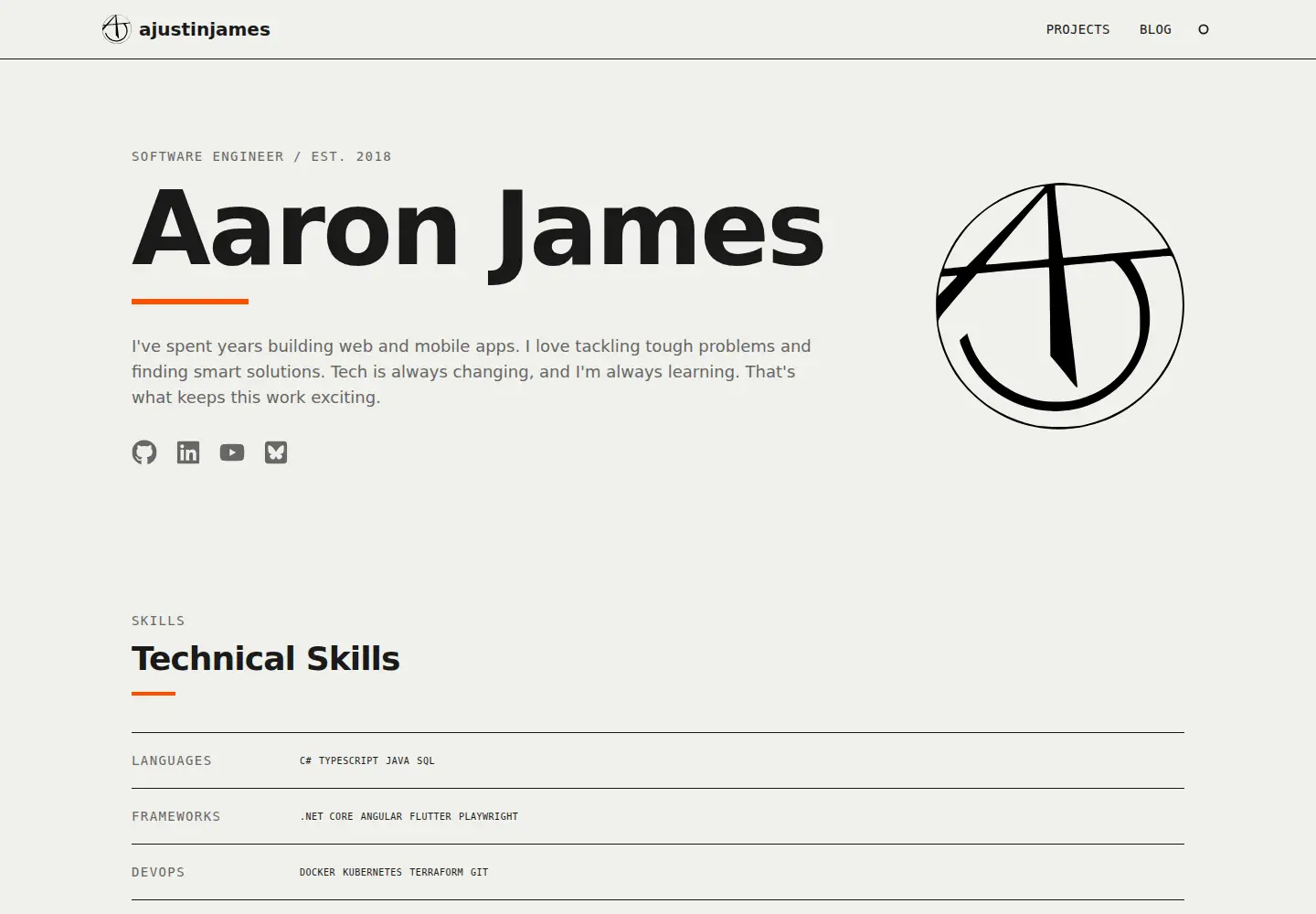The height and width of the screenshot is (914, 1316).
Task: Click the .NET CORE skill tag
Action: [x=326, y=816]
